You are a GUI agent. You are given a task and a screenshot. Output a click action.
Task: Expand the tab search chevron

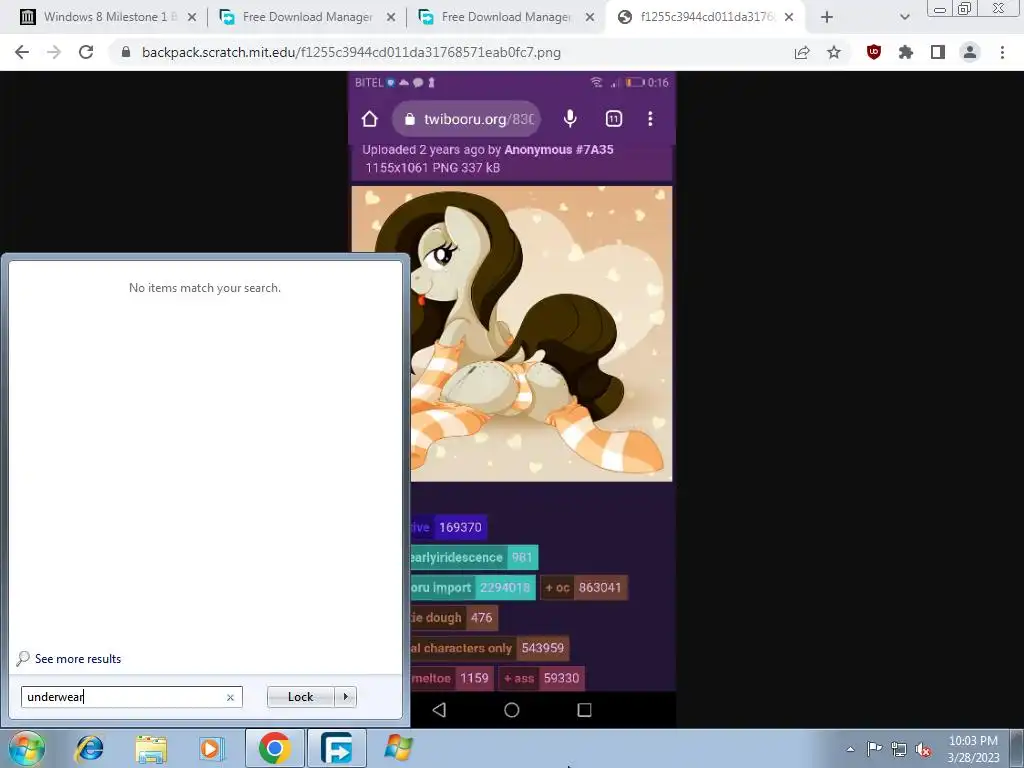click(904, 17)
